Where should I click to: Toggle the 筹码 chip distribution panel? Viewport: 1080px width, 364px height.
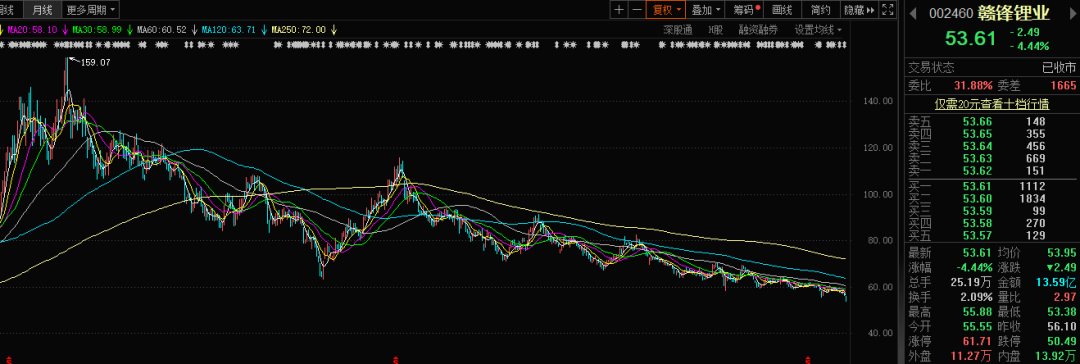pyautogui.click(x=746, y=10)
